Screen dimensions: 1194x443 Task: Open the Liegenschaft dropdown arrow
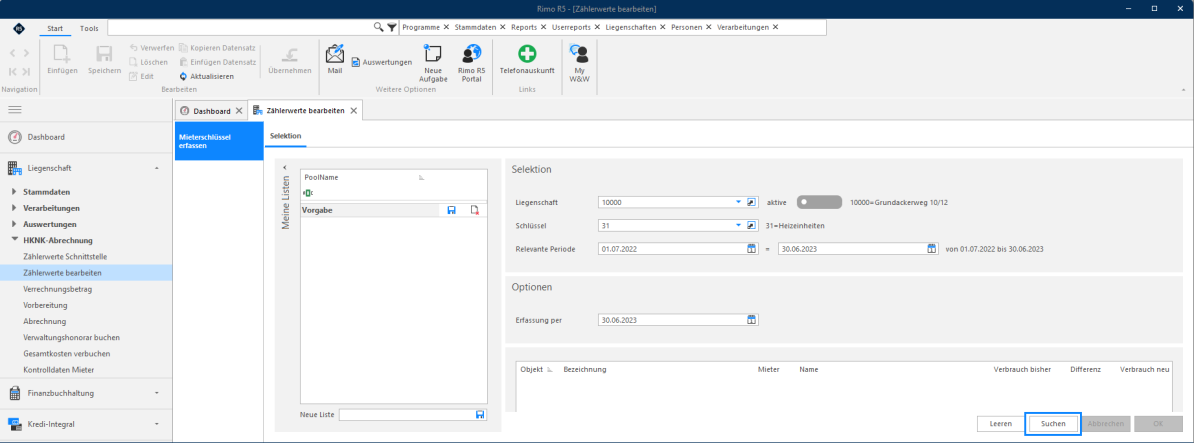point(738,202)
